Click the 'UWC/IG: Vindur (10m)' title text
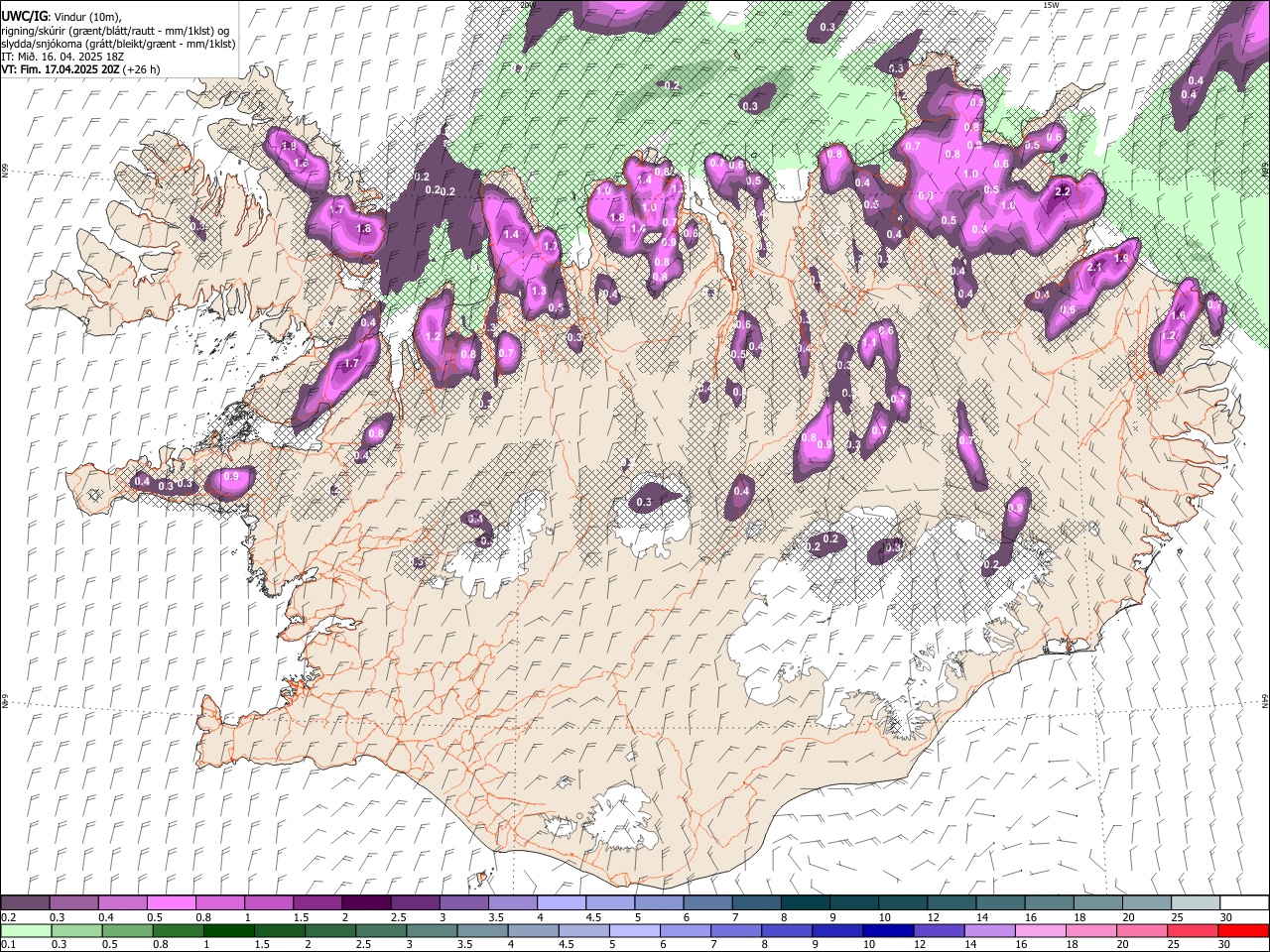Screen dimensions: 1270x952 62,18
